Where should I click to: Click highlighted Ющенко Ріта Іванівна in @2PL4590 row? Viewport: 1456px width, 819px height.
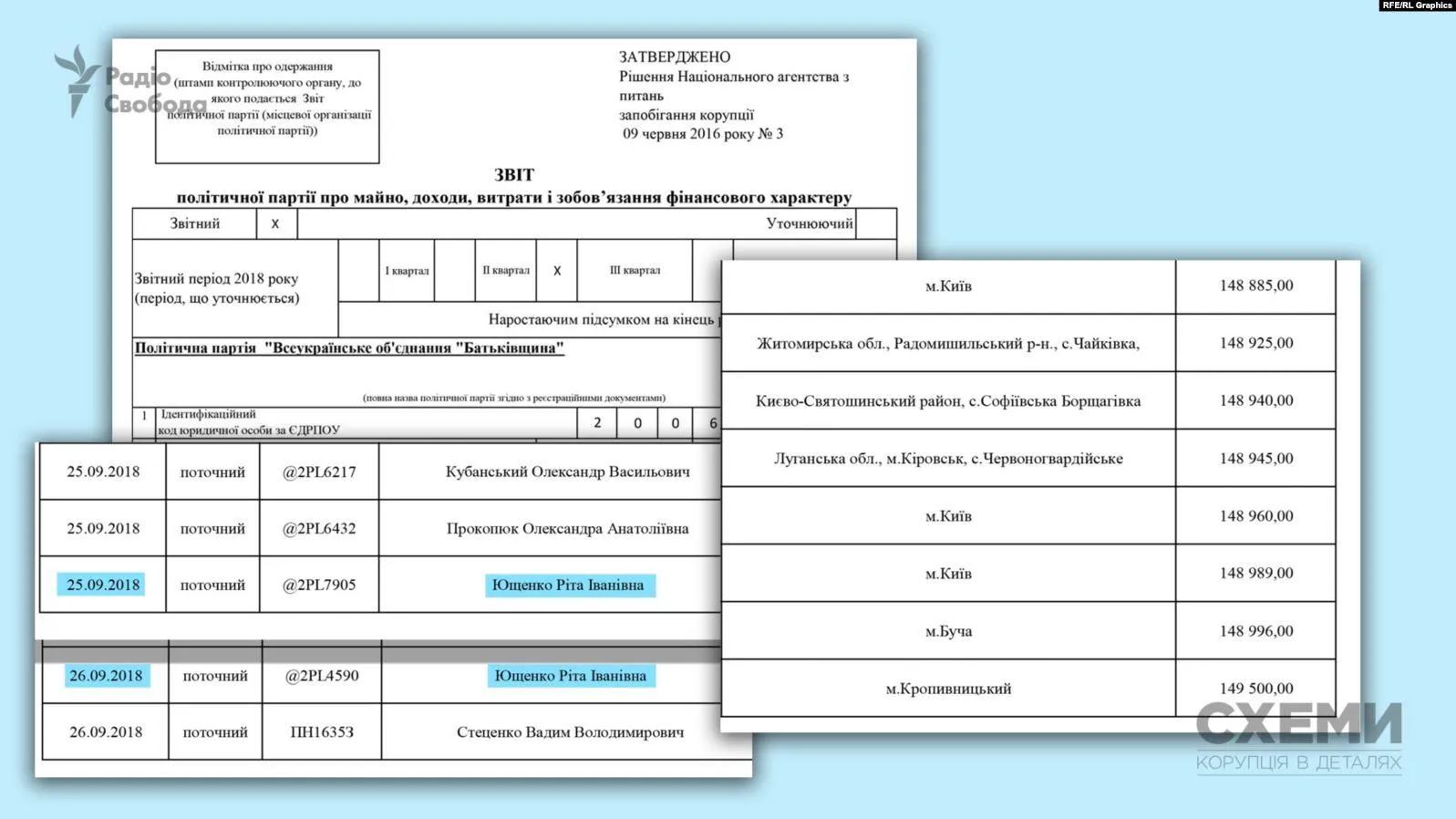coord(570,676)
